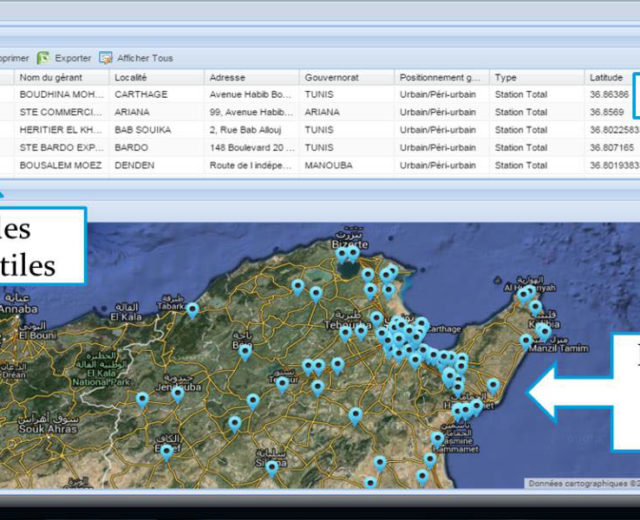Click the map marker beside Jendouba

177,393
